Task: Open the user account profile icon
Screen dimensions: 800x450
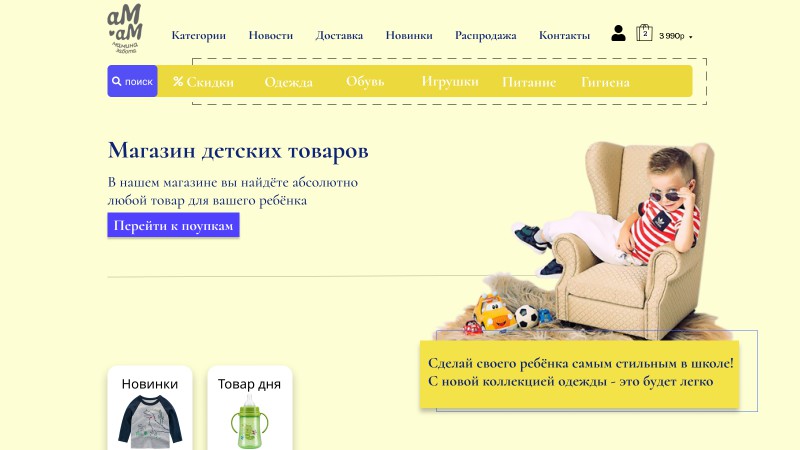Action: (618, 34)
